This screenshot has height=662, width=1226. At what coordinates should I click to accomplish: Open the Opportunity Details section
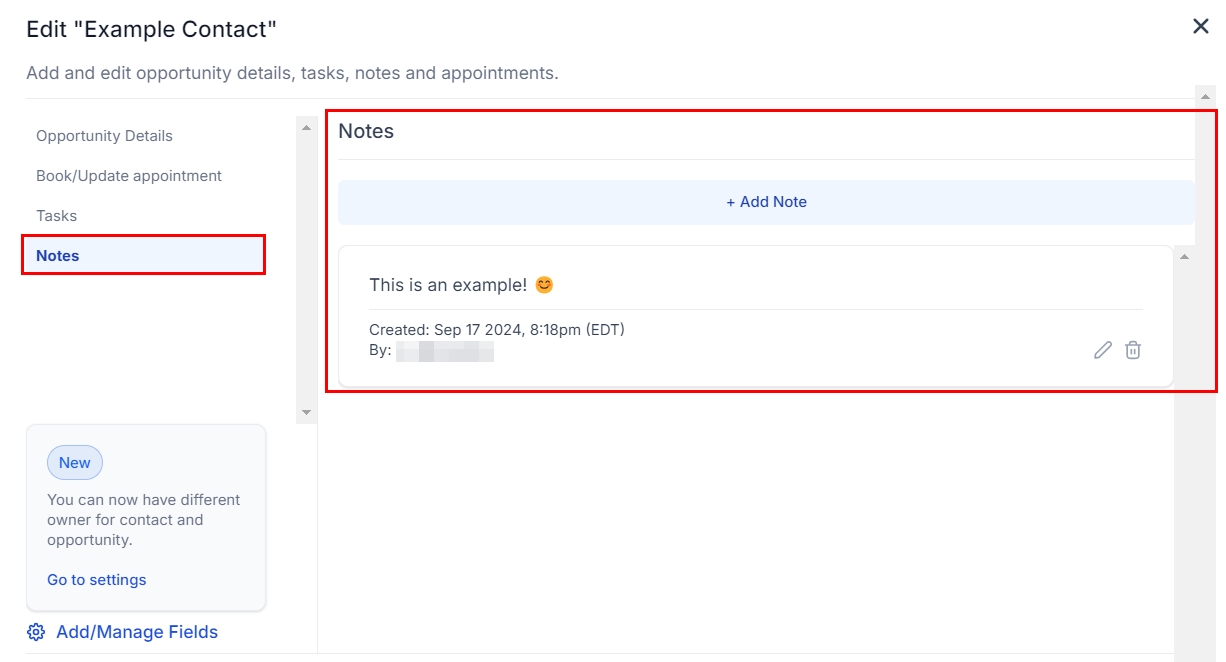[x=104, y=136]
